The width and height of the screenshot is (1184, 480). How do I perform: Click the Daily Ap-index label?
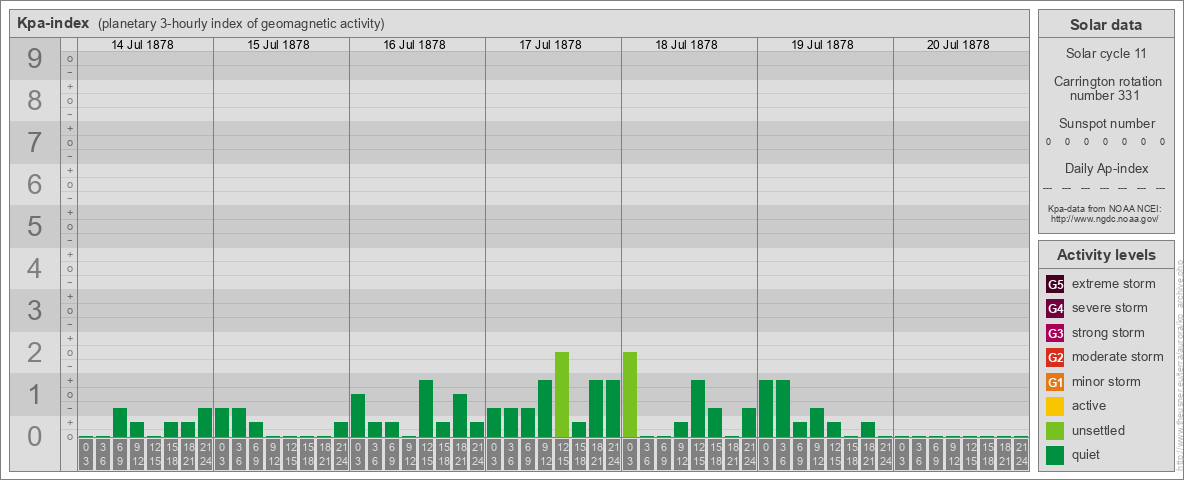(x=1106, y=168)
